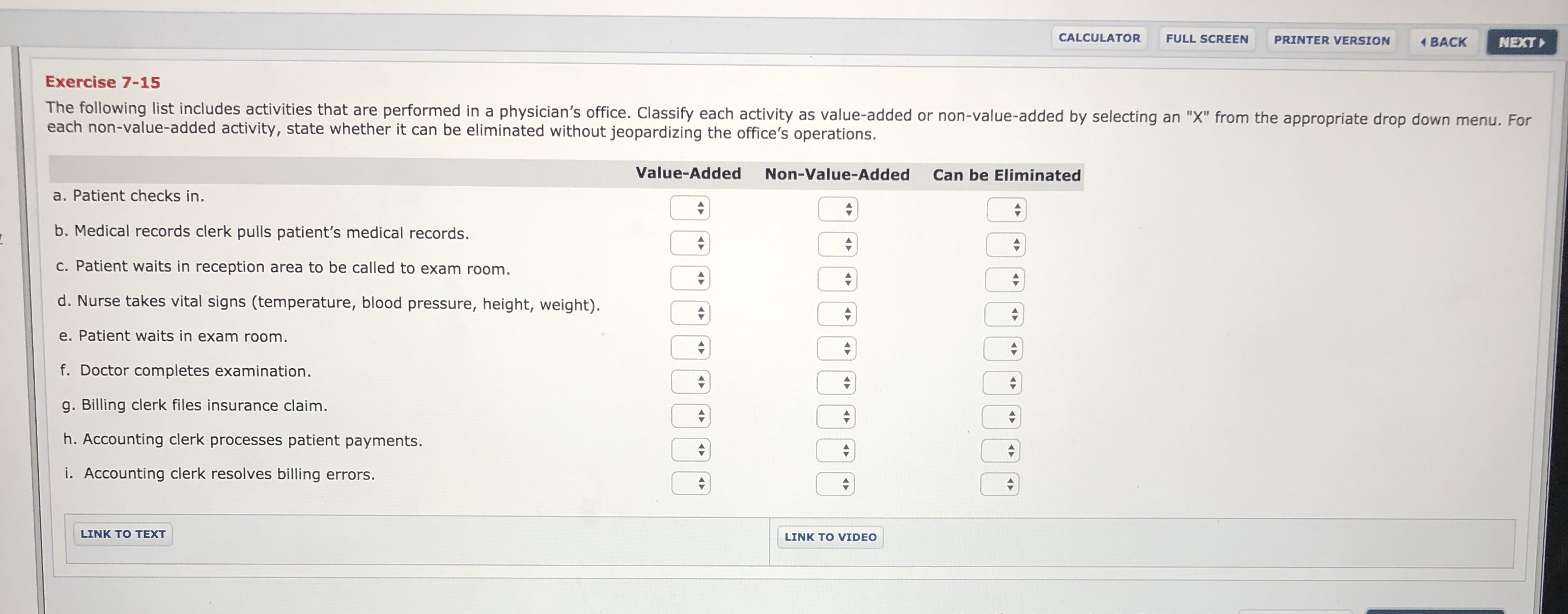Switch to FULL SCREEN mode
Screen dimensions: 1568x614
[x=1207, y=39]
